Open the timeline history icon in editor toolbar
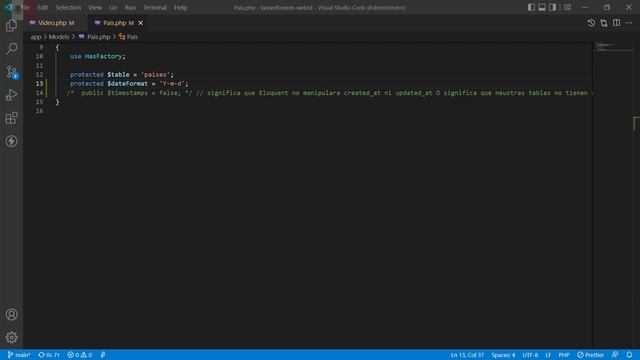The width and height of the screenshot is (640, 360). pos(591,23)
